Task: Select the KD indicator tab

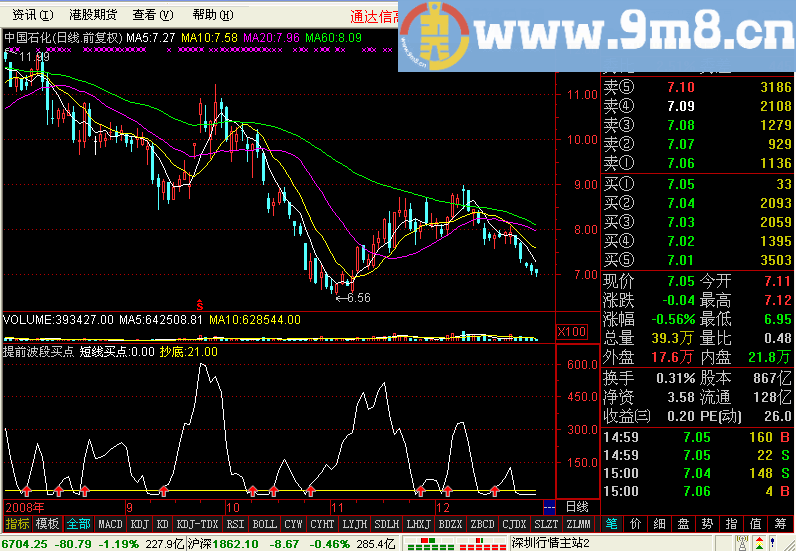Action: pos(162,524)
